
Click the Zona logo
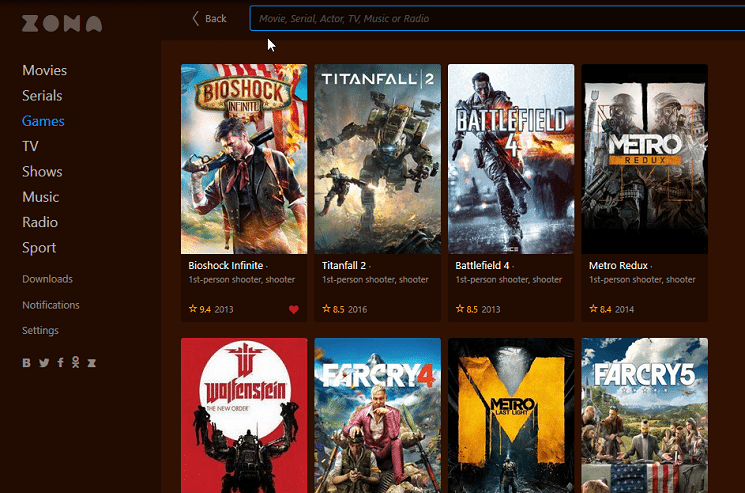pos(62,23)
